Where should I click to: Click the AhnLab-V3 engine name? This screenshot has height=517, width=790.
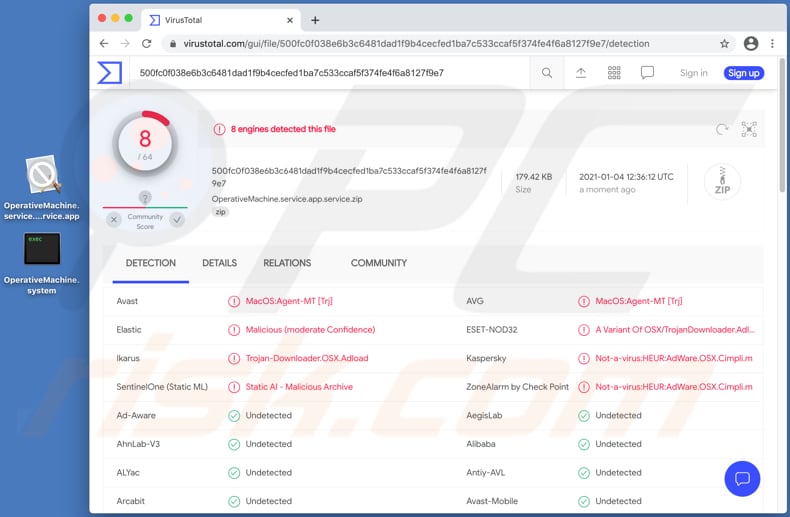tap(138, 444)
